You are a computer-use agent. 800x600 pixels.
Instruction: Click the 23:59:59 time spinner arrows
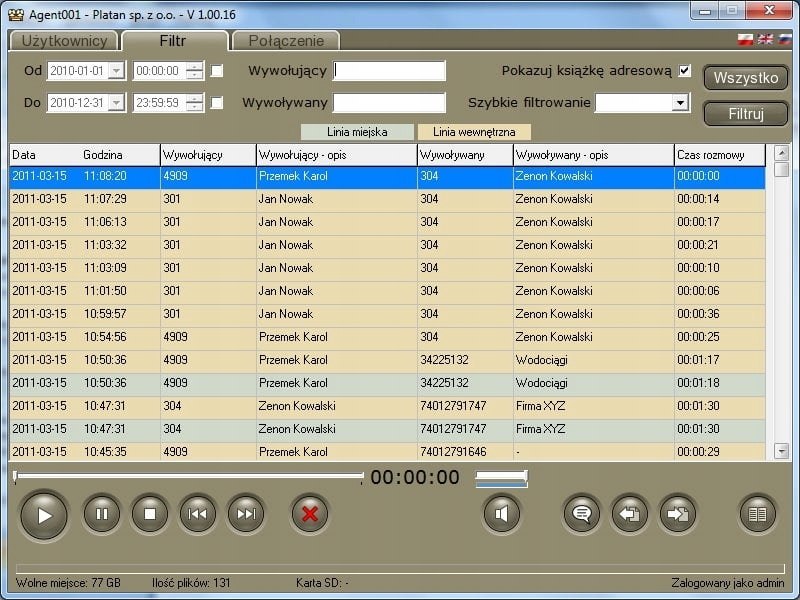point(194,103)
